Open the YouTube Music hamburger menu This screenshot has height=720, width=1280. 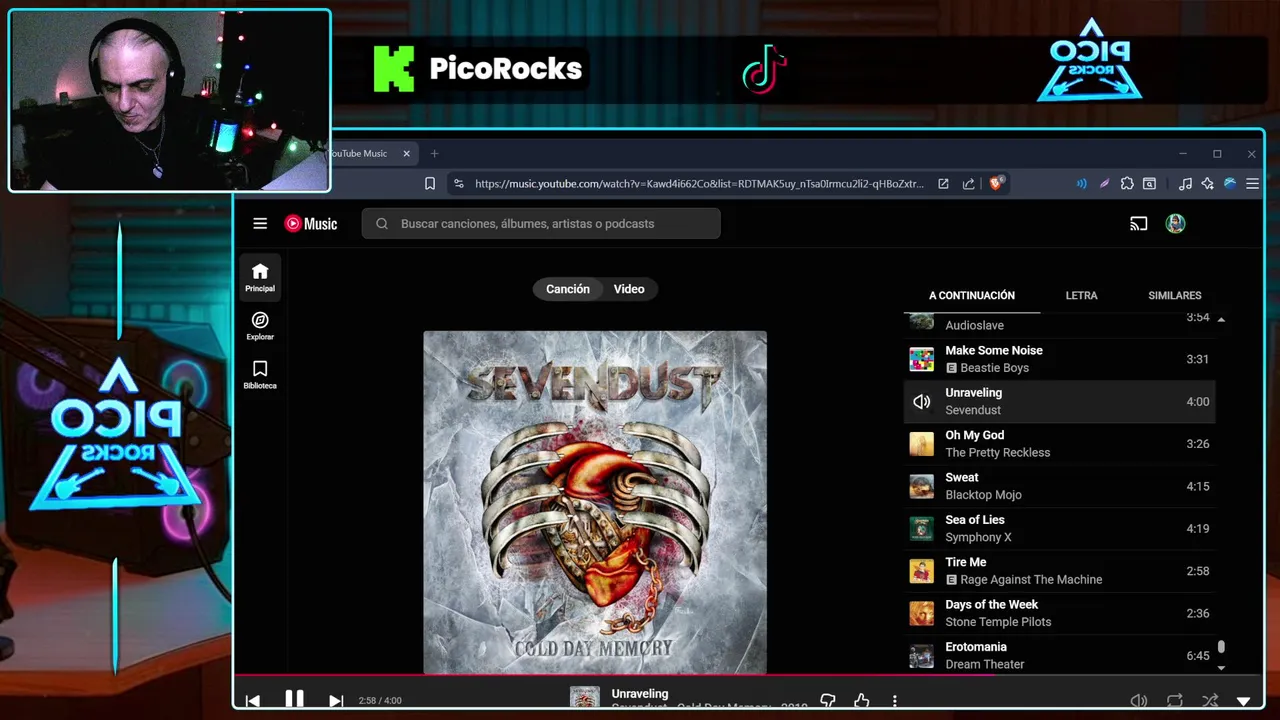coord(260,224)
